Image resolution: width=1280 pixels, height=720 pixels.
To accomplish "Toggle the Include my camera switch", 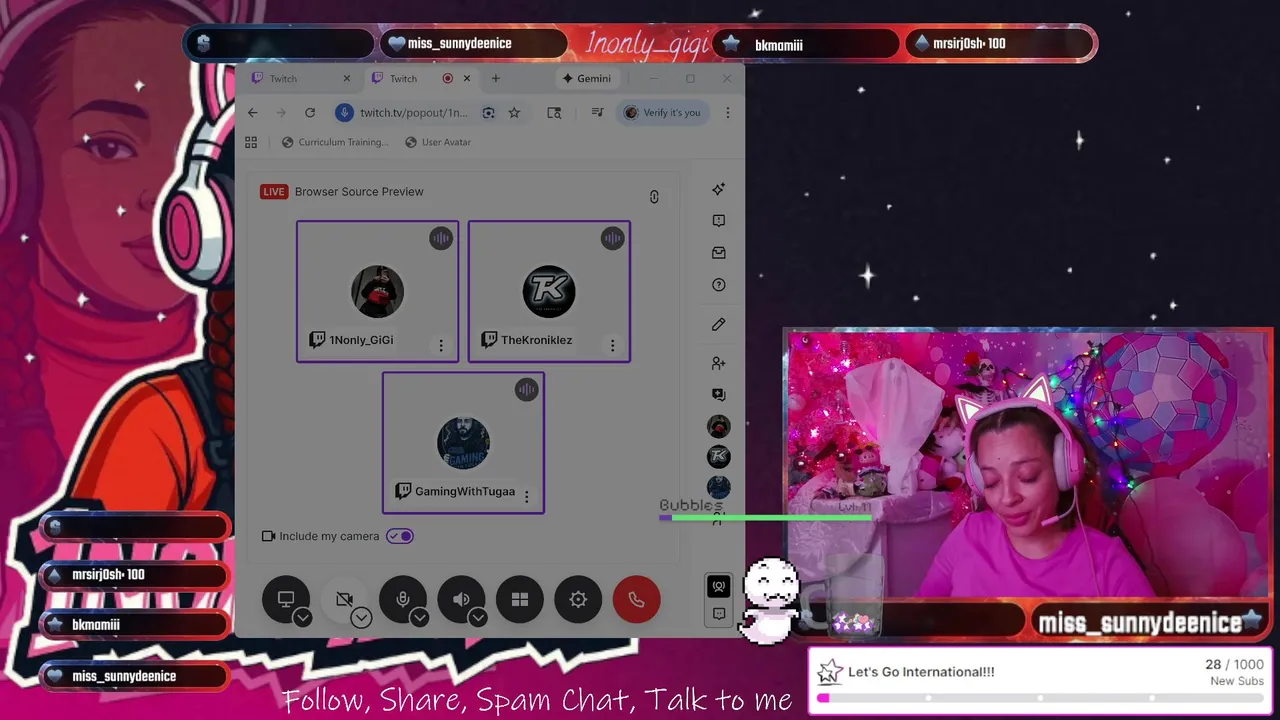I will [x=400, y=536].
